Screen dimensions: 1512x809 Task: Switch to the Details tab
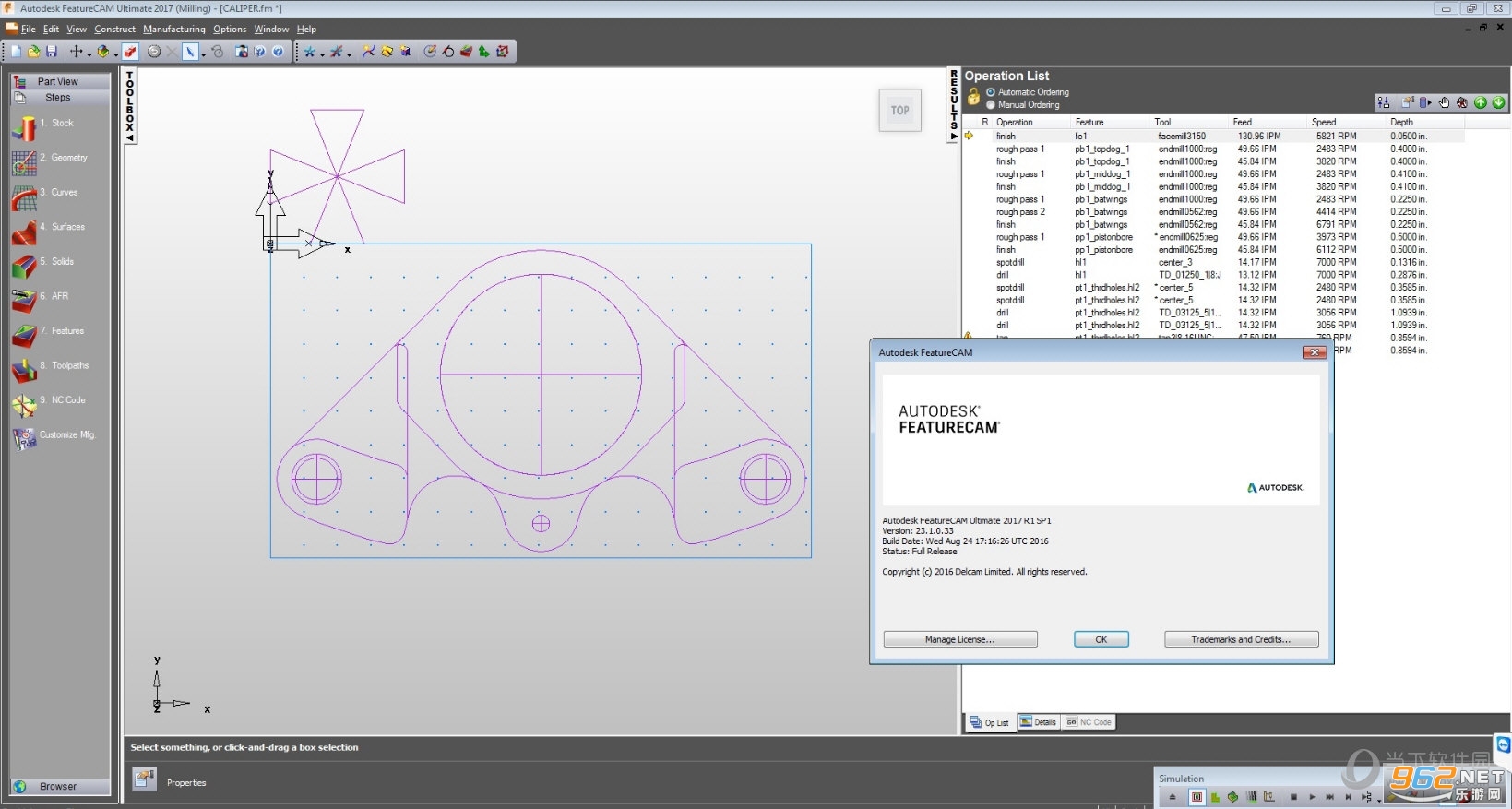pyautogui.click(x=1039, y=722)
